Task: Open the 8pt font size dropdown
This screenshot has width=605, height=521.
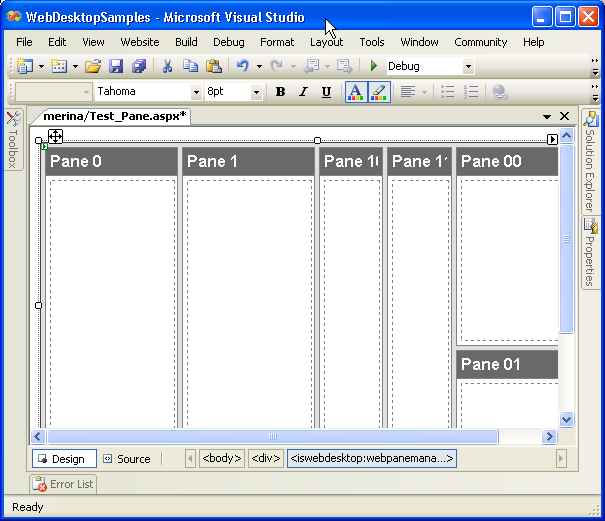Action: (256, 92)
